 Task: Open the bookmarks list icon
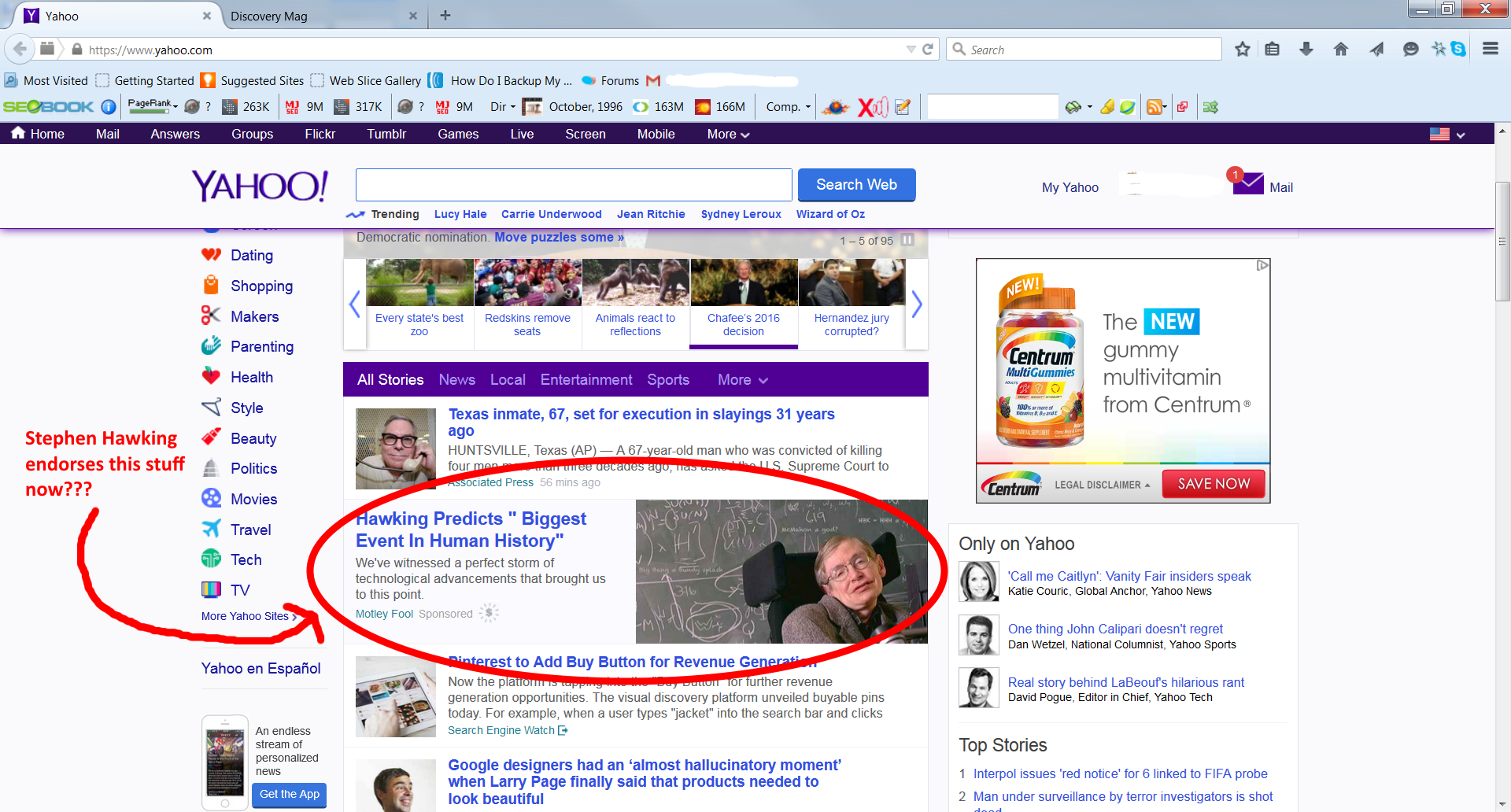(1272, 49)
